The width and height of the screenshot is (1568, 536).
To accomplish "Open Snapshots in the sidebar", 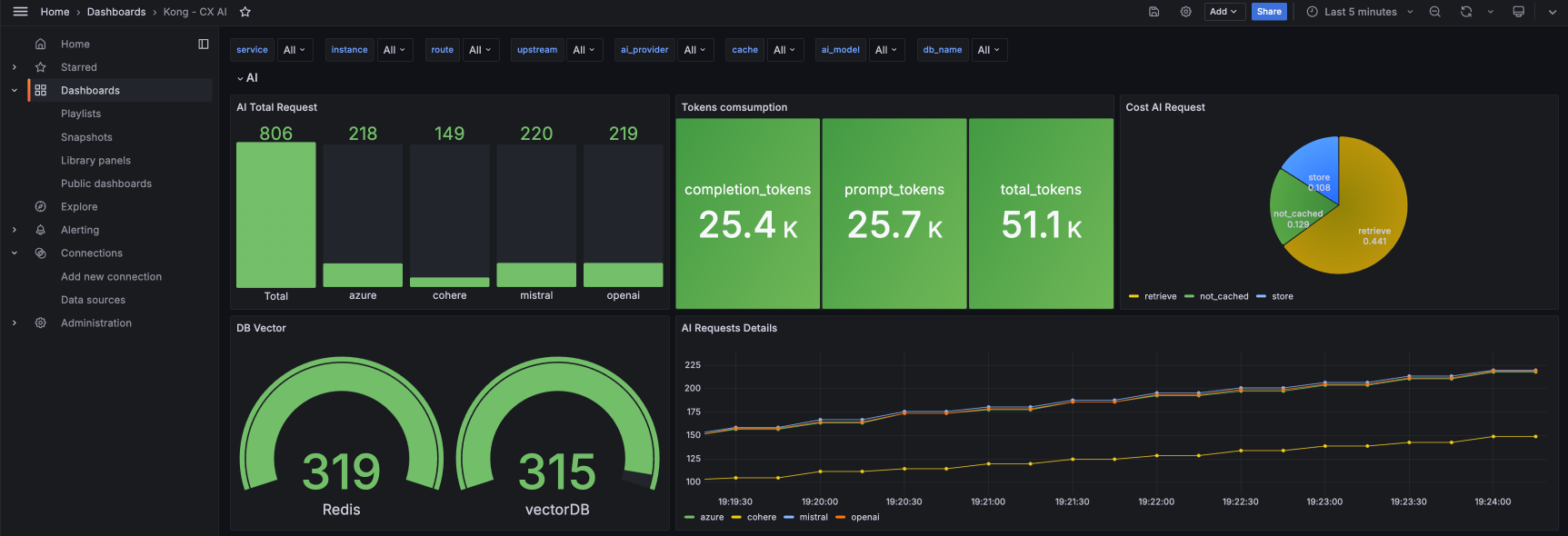I will tap(86, 137).
